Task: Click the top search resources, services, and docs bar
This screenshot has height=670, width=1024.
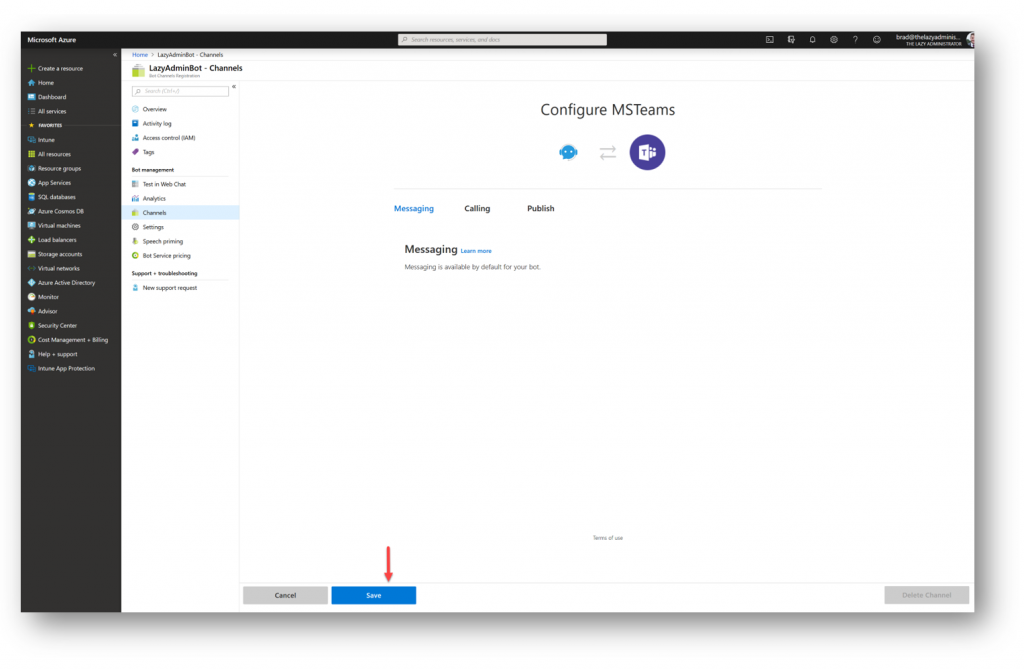Action: (502, 40)
